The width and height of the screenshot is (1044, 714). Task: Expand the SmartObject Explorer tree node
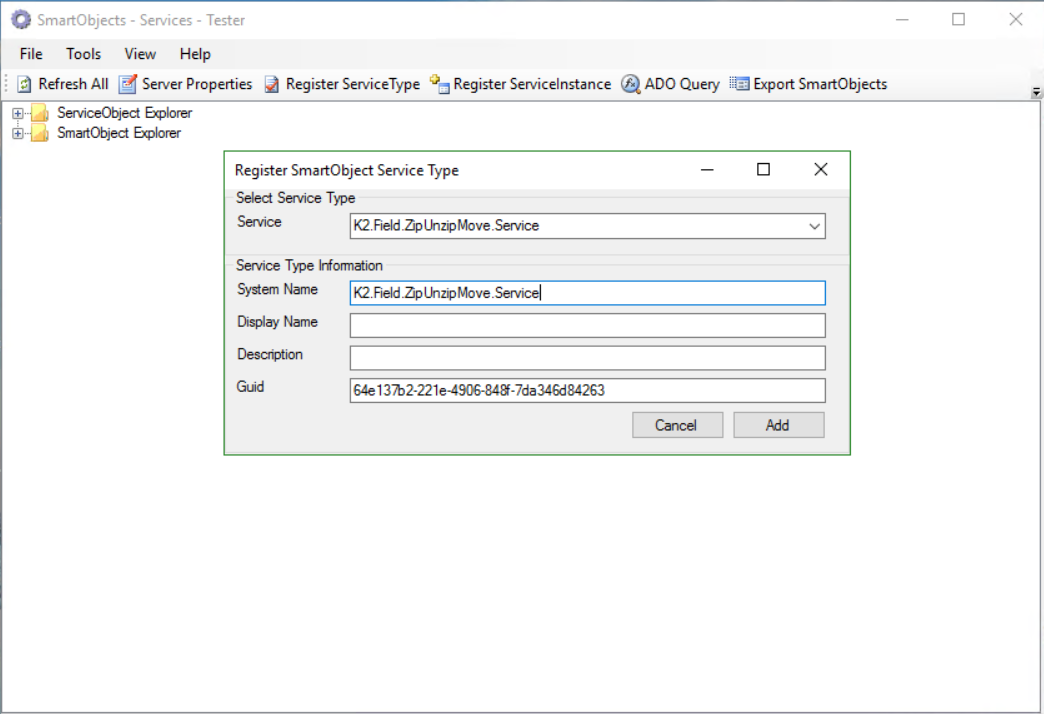click(17, 133)
